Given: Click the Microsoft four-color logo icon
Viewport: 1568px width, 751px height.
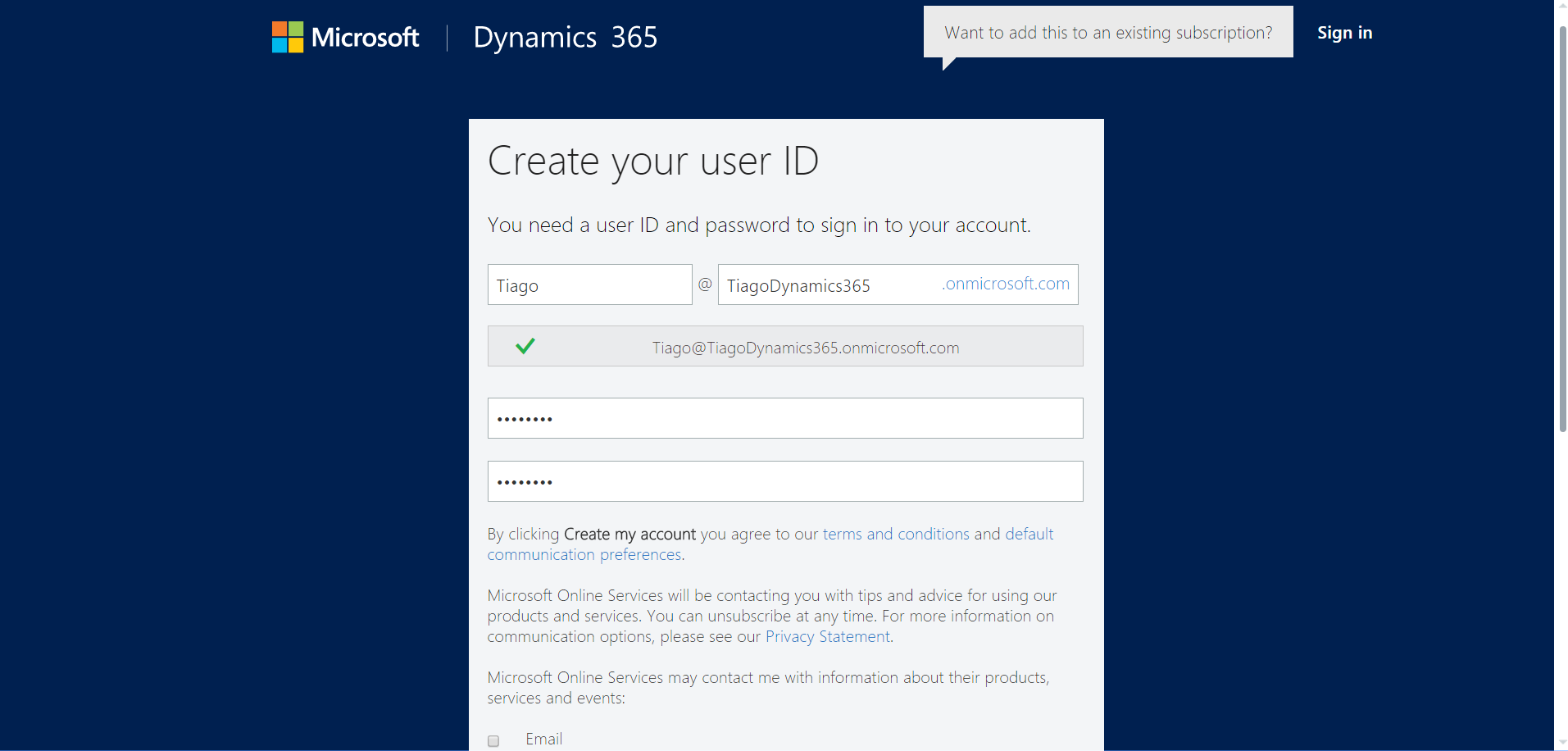Looking at the screenshot, I should 287,37.
